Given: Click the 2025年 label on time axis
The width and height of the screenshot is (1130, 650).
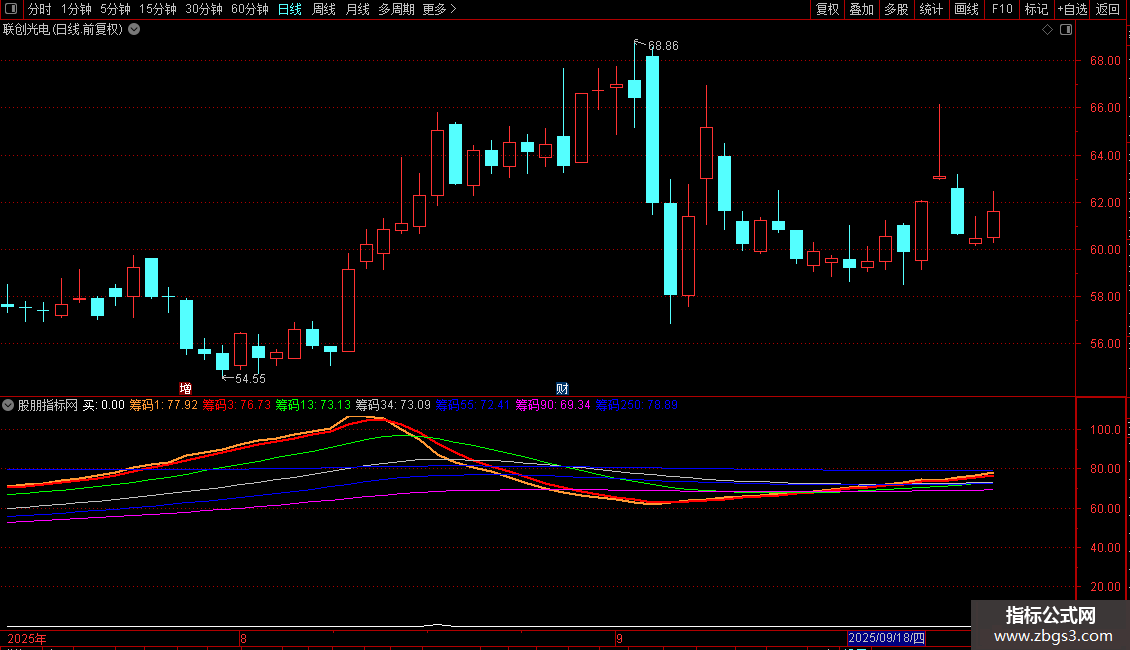Looking at the screenshot, I should click(x=27, y=639).
